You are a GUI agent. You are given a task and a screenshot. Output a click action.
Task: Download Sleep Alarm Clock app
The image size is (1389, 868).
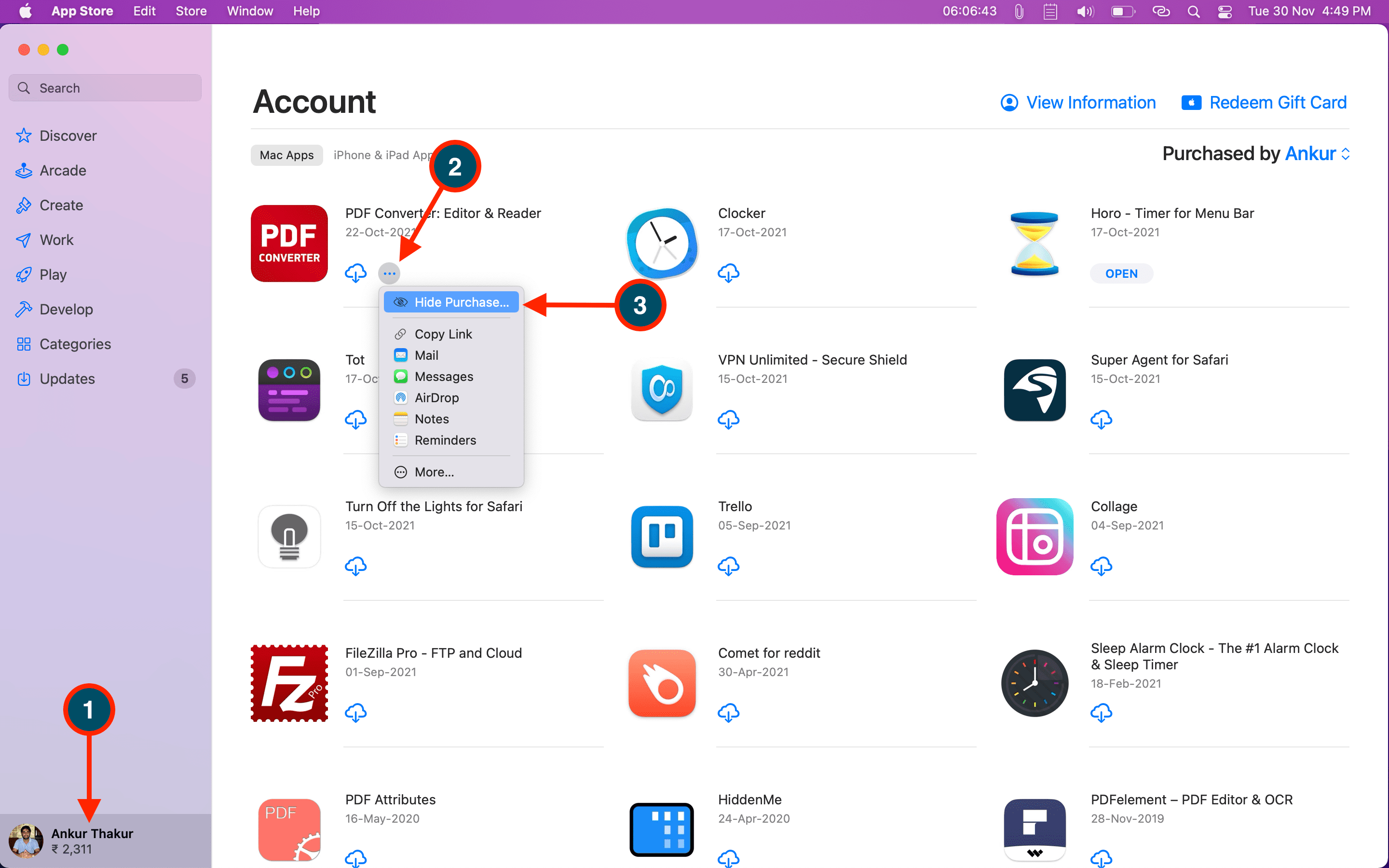coord(1101,713)
